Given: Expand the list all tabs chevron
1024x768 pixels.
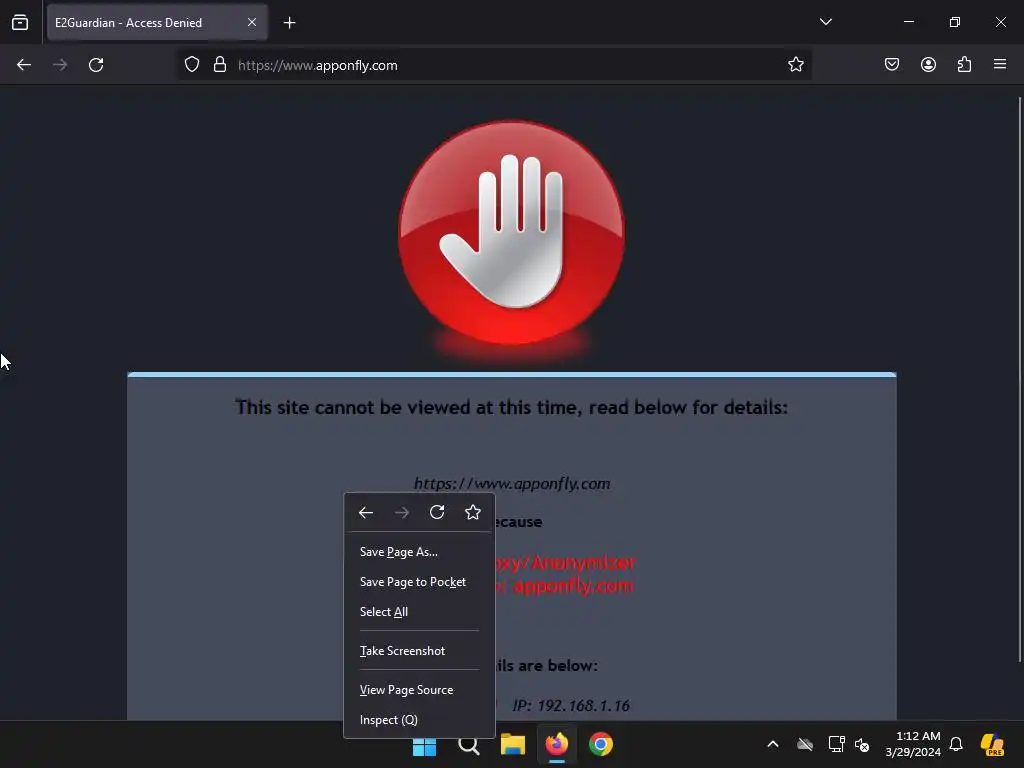Looking at the screenshot, I should pyautogui.click(x=825, y=22).
